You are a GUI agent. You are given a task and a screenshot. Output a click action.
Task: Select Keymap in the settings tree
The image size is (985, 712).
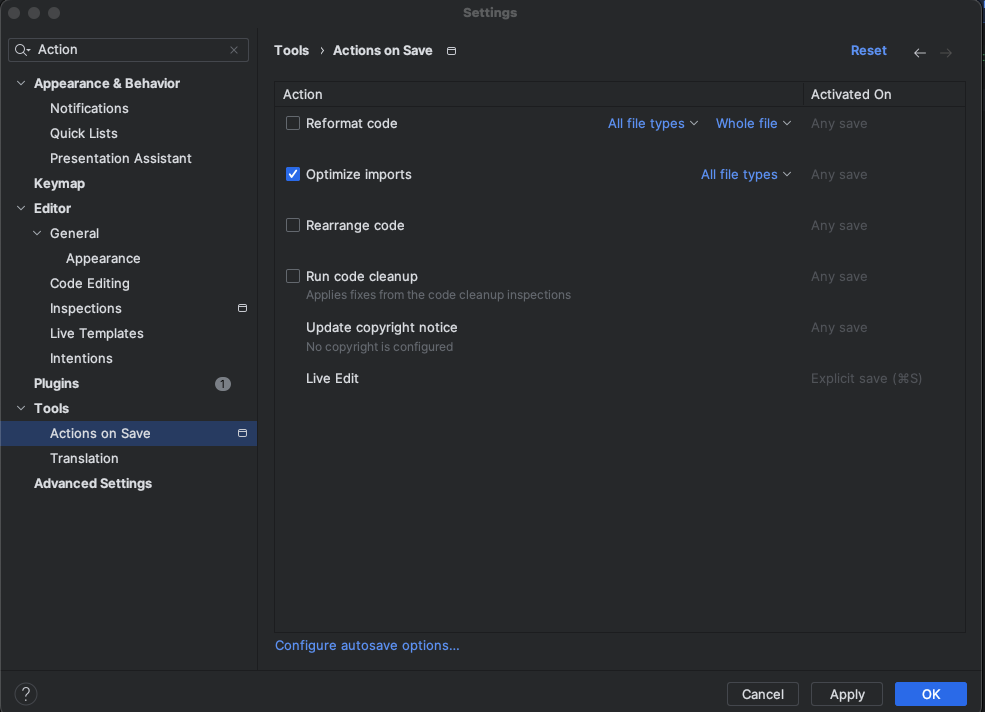pos(59,183)
